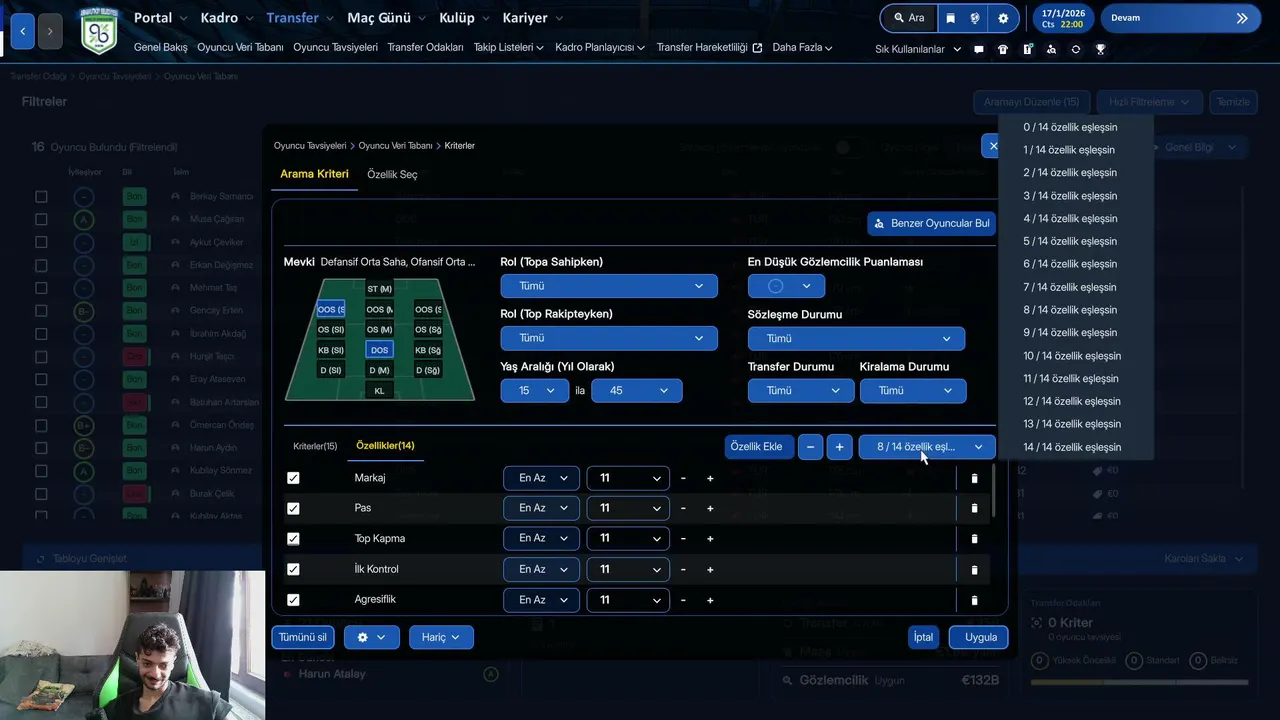Open the bookmark icon in the top bar
Viewport: 1280px width, 720px height.
(950, 18)
